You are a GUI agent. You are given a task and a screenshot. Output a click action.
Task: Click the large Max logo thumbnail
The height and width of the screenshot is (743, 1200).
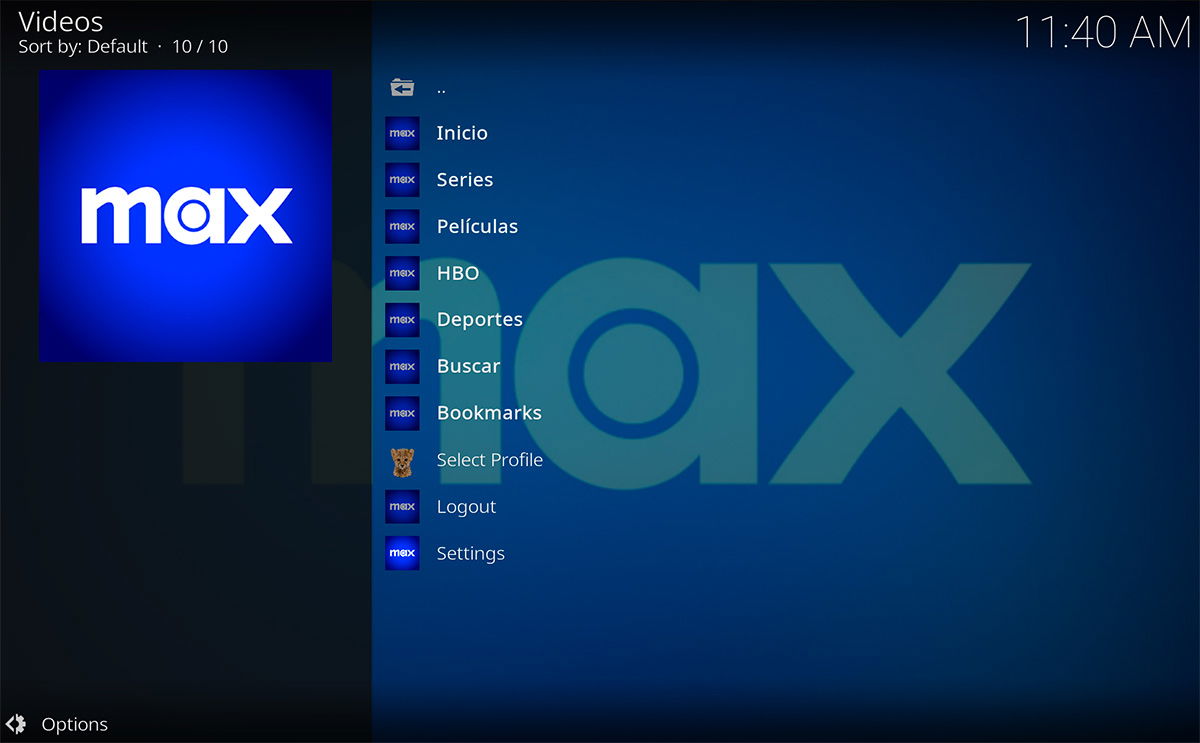tap(185, 216)
